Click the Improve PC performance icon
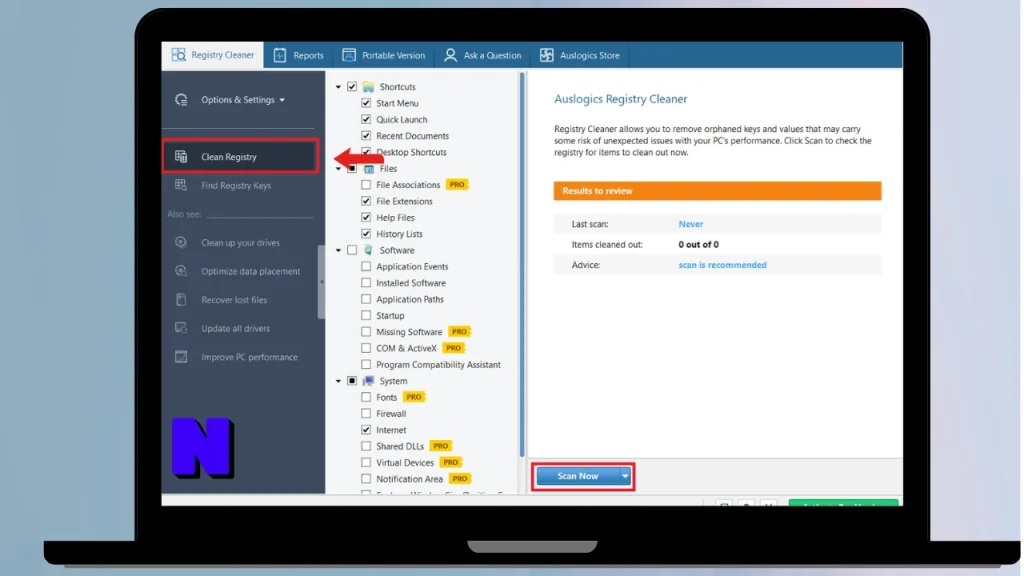 [181, 357]
